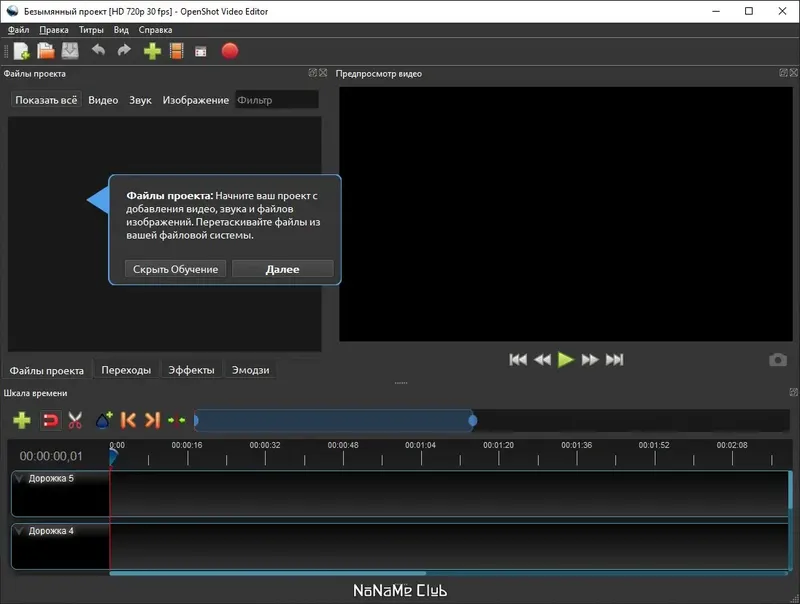Jump to the end of the video
Screen dimensions: 800x604
click(x=614, y=360)
